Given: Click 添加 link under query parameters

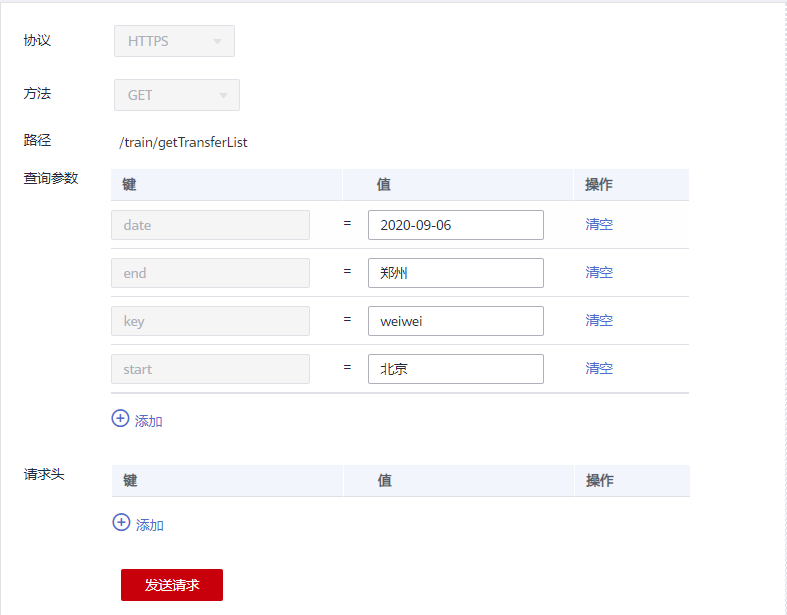Looking at the screenshot, I should (149, 421).
